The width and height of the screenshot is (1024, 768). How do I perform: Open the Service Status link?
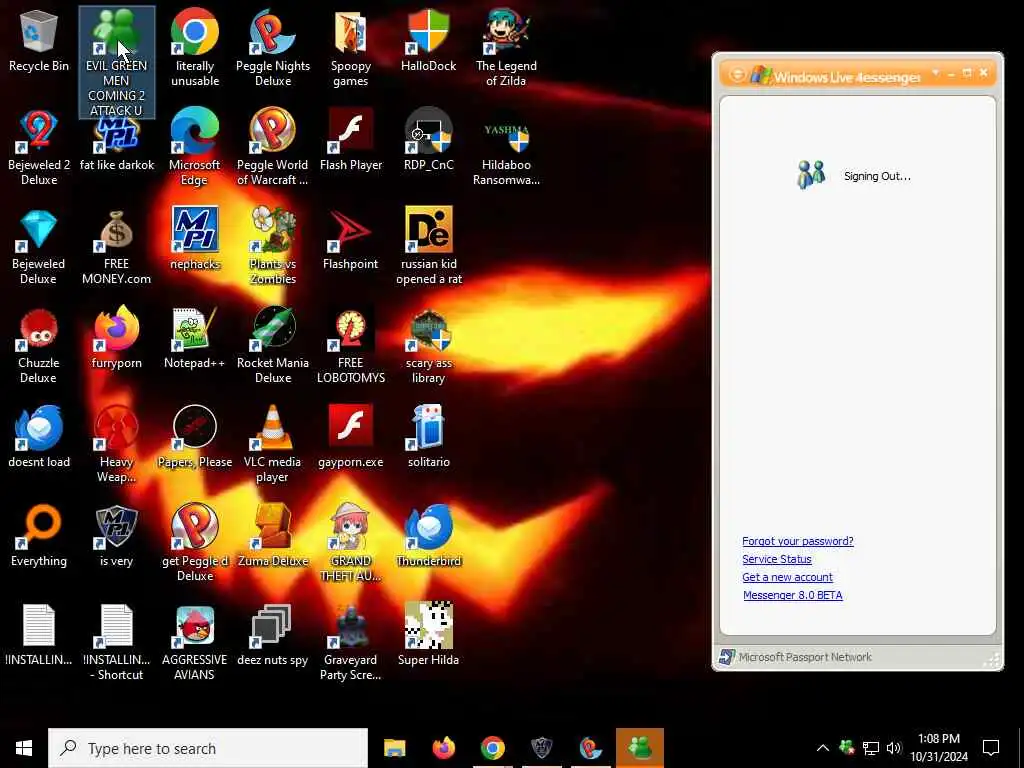point(776,559)
